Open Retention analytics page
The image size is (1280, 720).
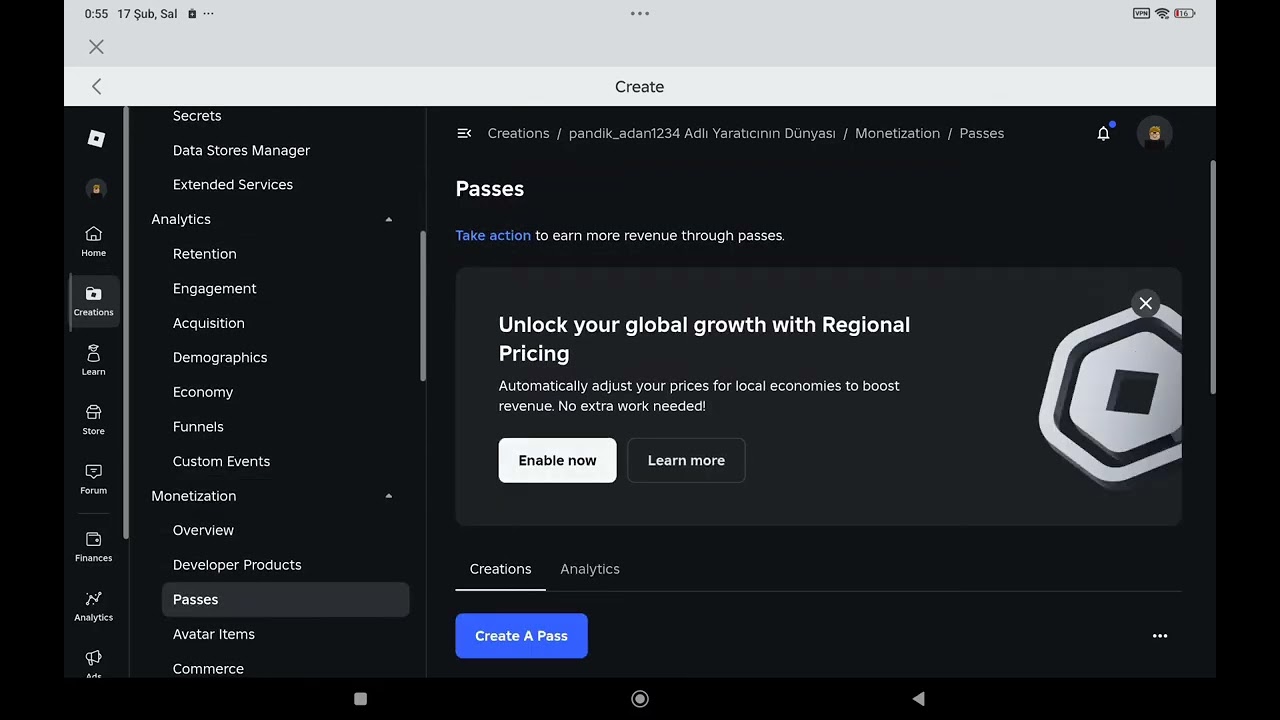204,254
